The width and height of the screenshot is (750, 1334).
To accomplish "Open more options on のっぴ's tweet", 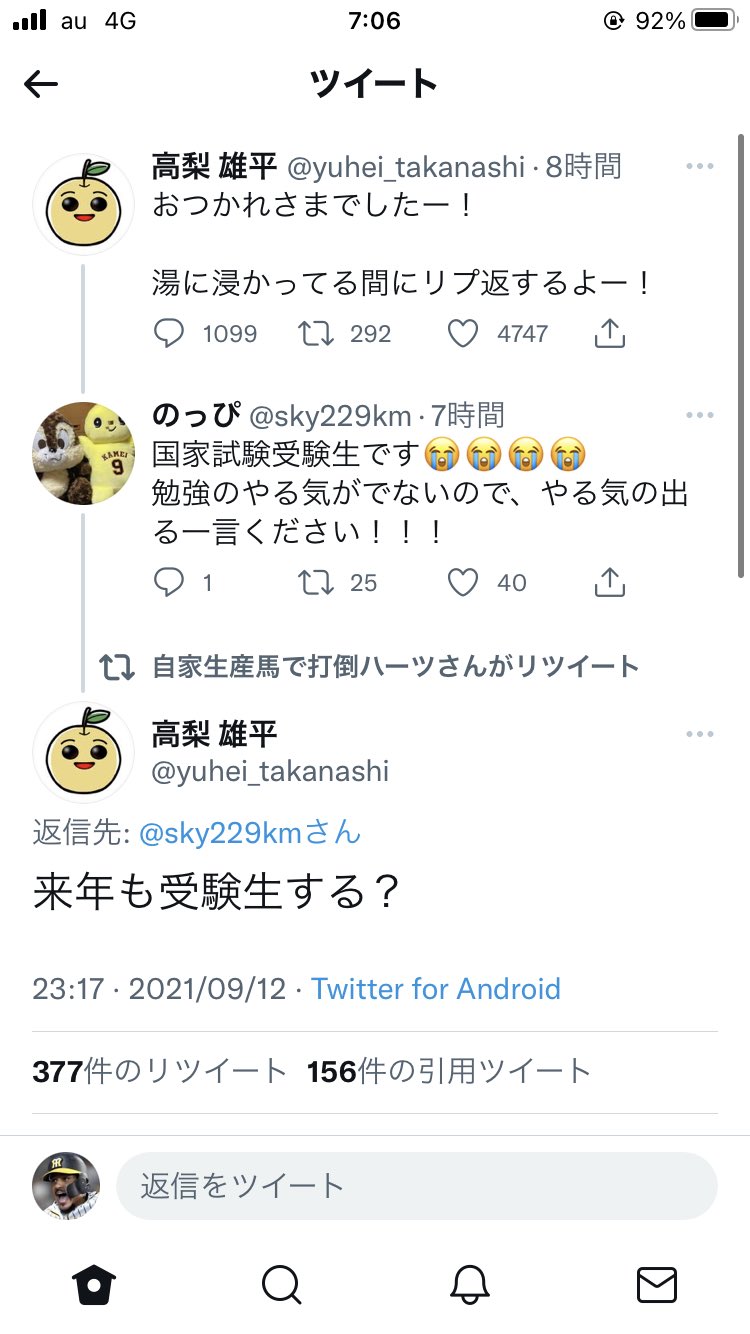I will [699, 415].
